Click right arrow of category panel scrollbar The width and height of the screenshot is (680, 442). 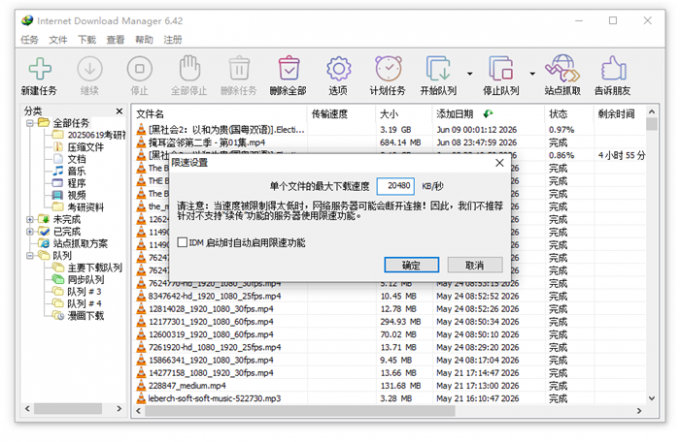coord(119,409)
